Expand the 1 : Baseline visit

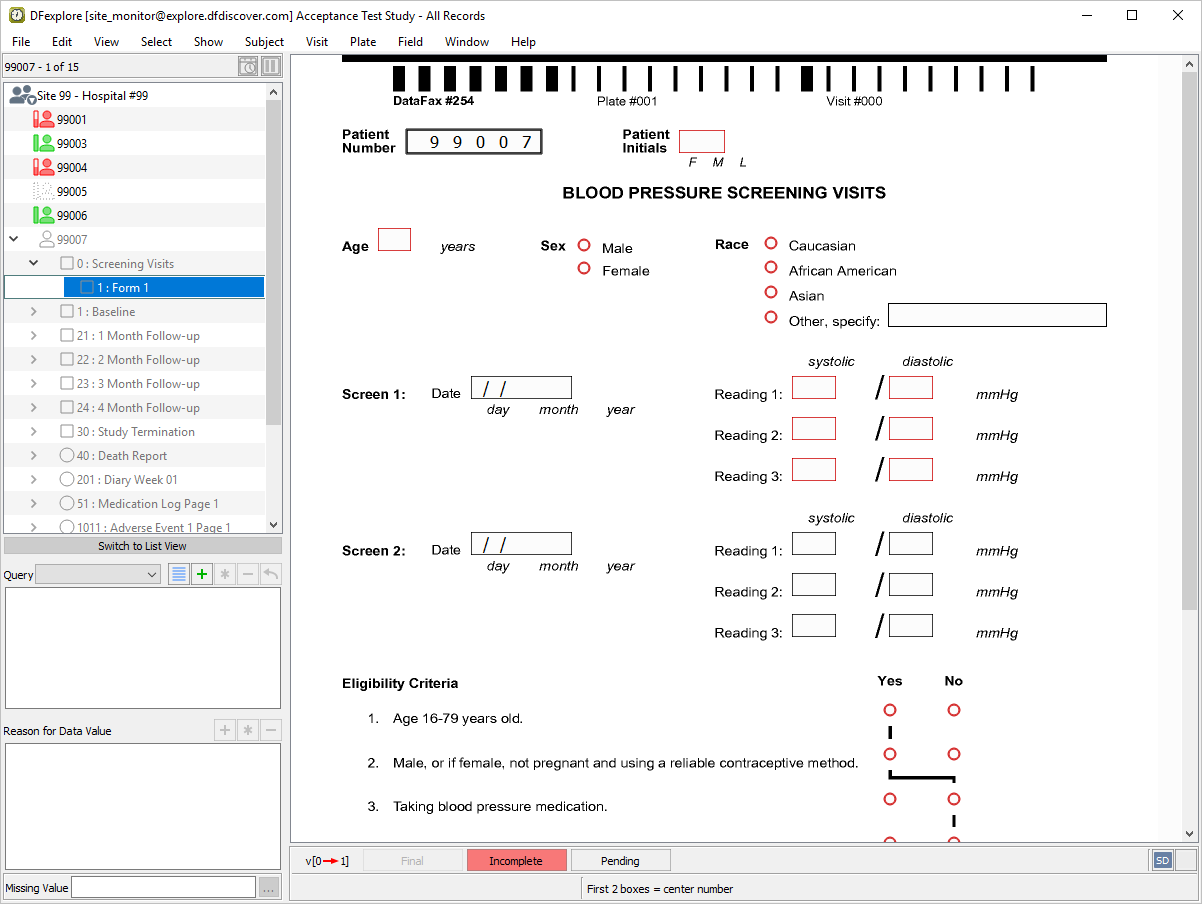pos(33,312)
